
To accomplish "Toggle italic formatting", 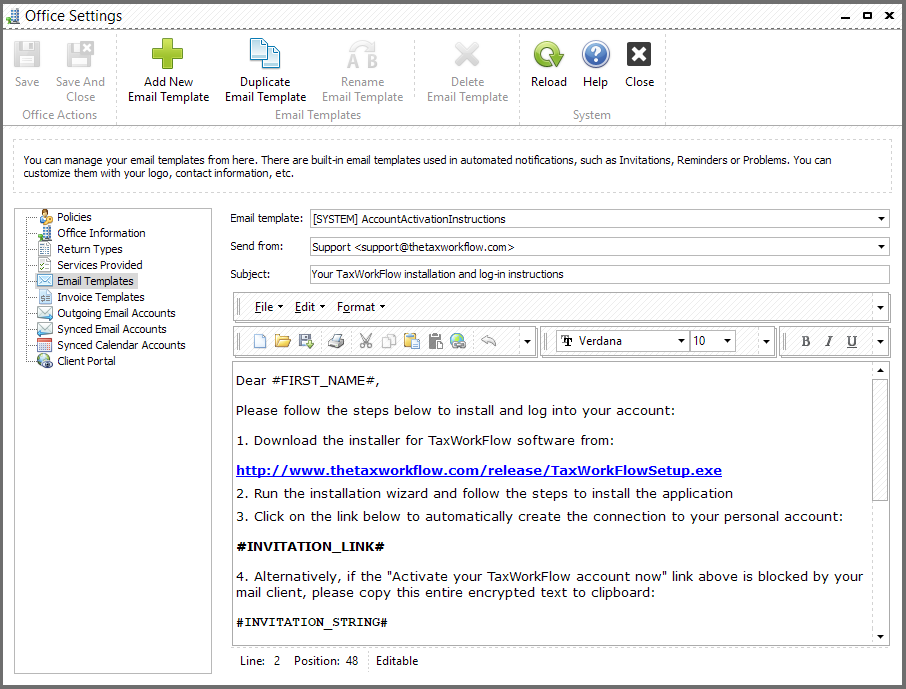I will 829,341.
